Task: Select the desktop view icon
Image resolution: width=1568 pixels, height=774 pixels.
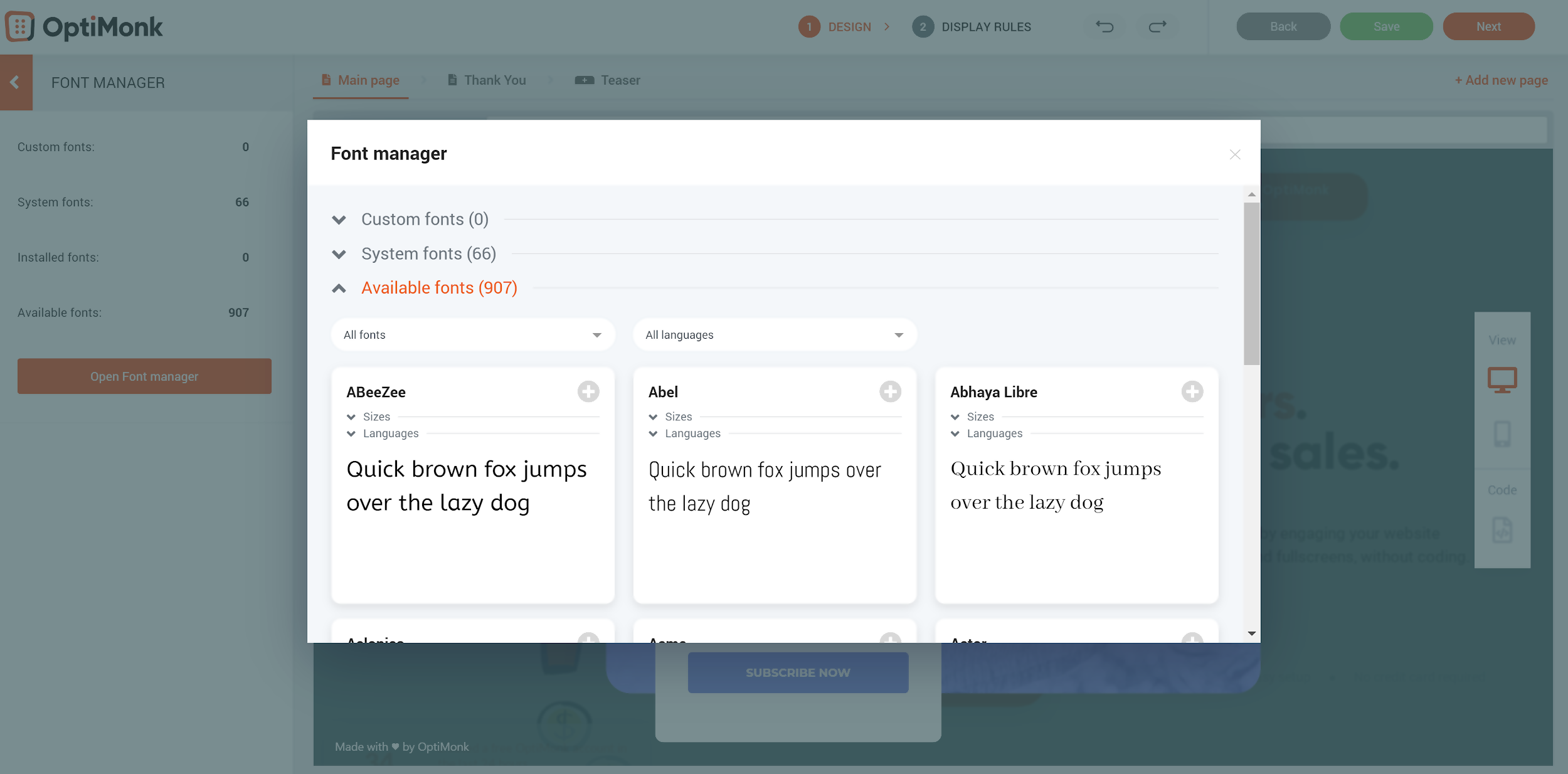Action: point(1502,380)
